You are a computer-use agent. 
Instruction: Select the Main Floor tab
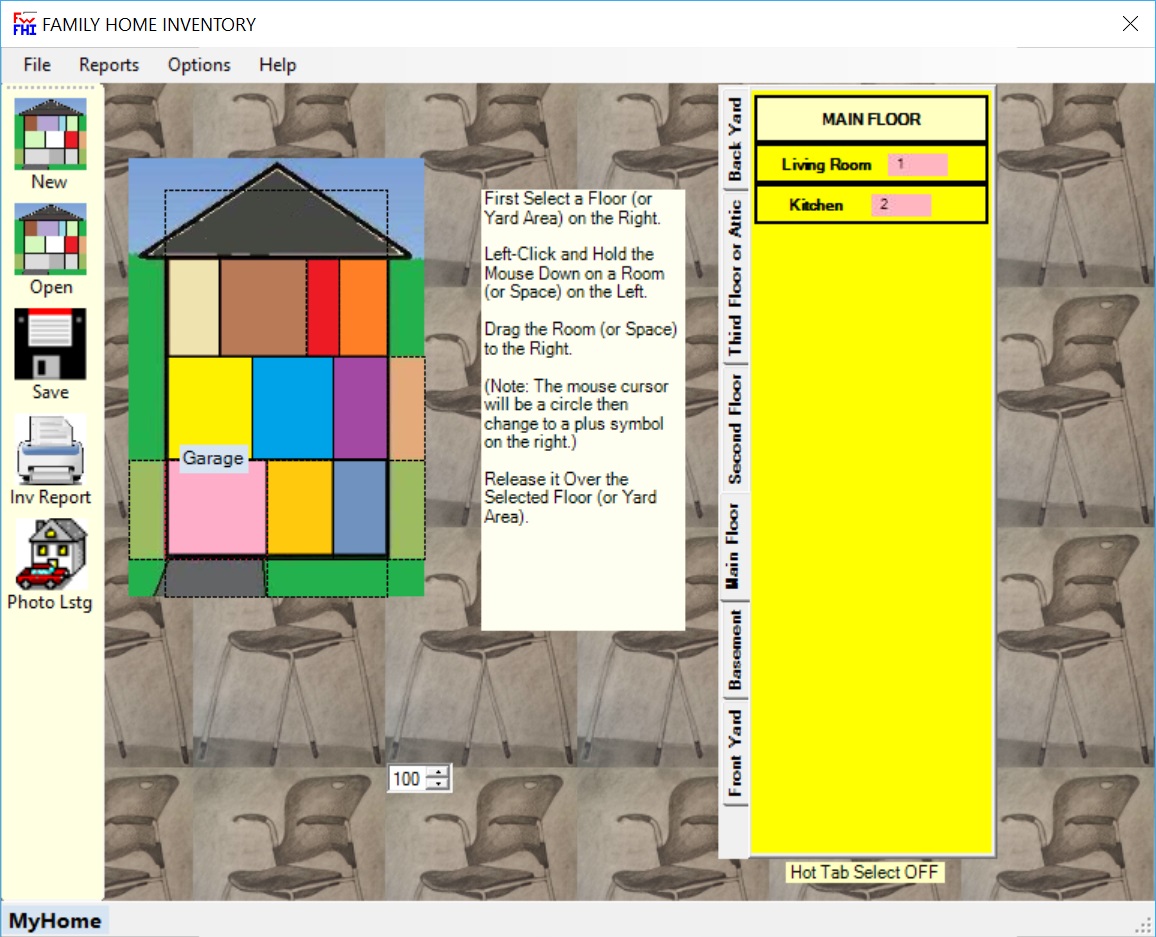(x=733, y=546)
